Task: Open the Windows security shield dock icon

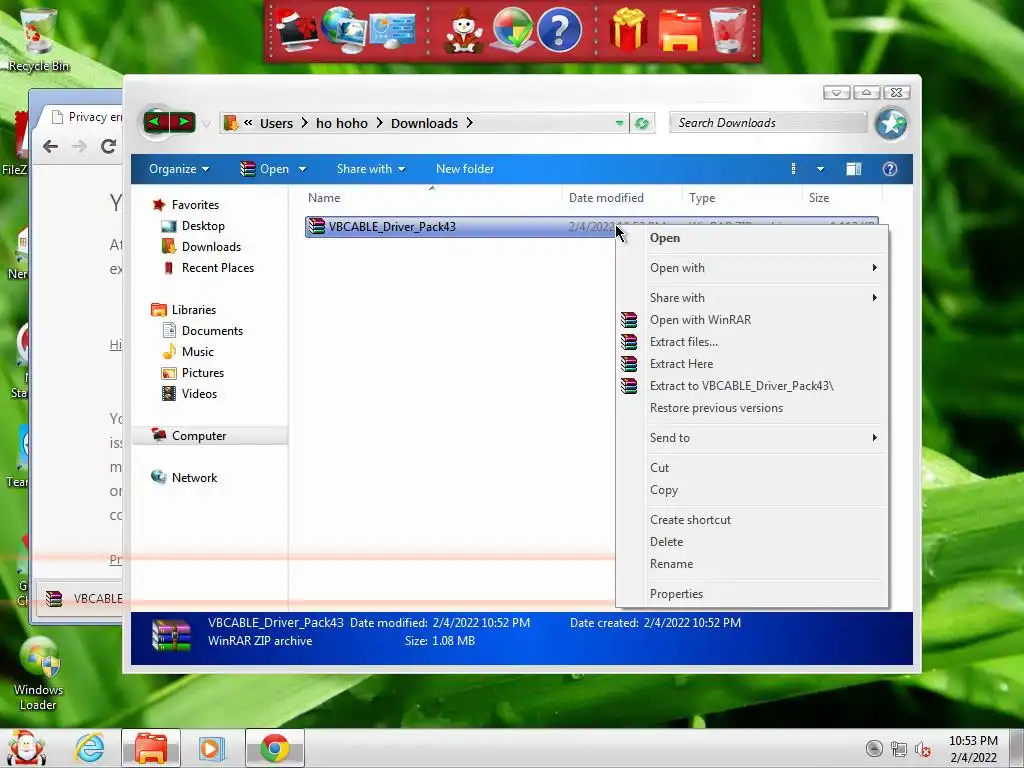Action: click(x=513, y=29)
